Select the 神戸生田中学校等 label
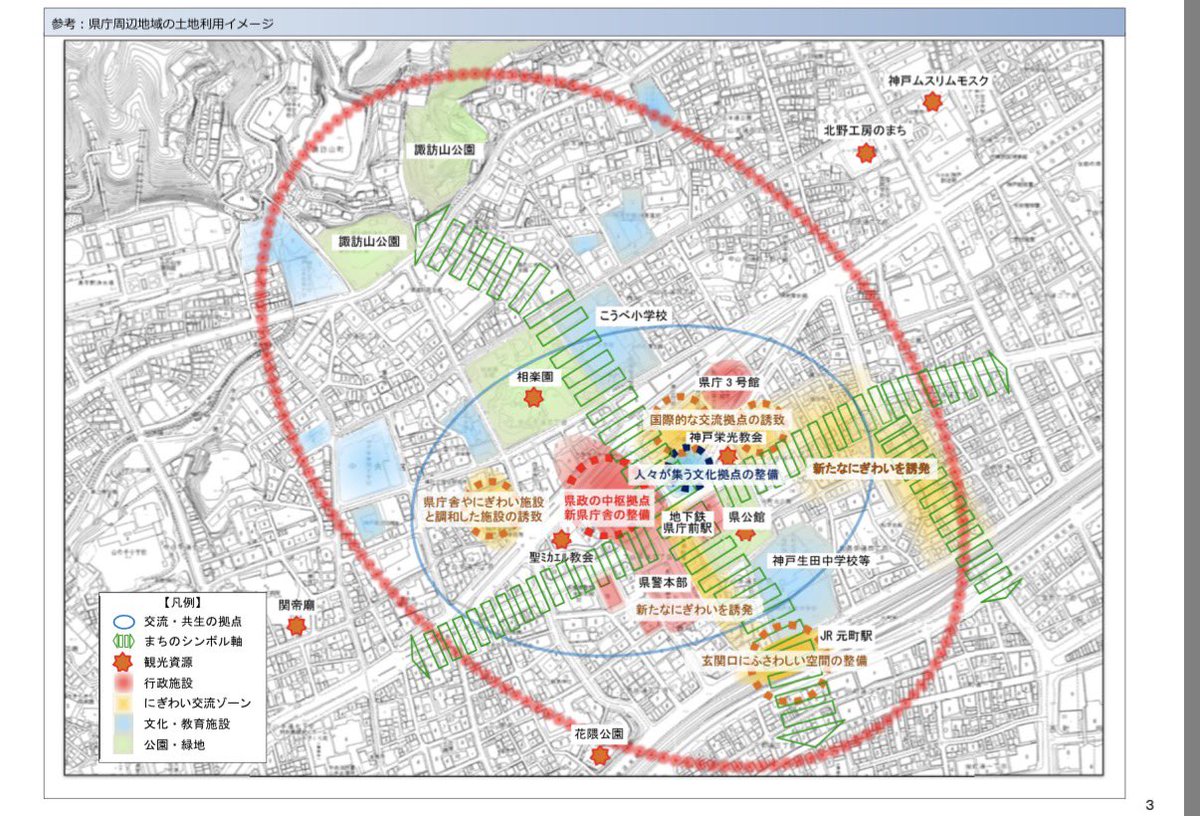The width and height of the screenshot is (1200, 816). pyautogui.click(x=819, y=561)
